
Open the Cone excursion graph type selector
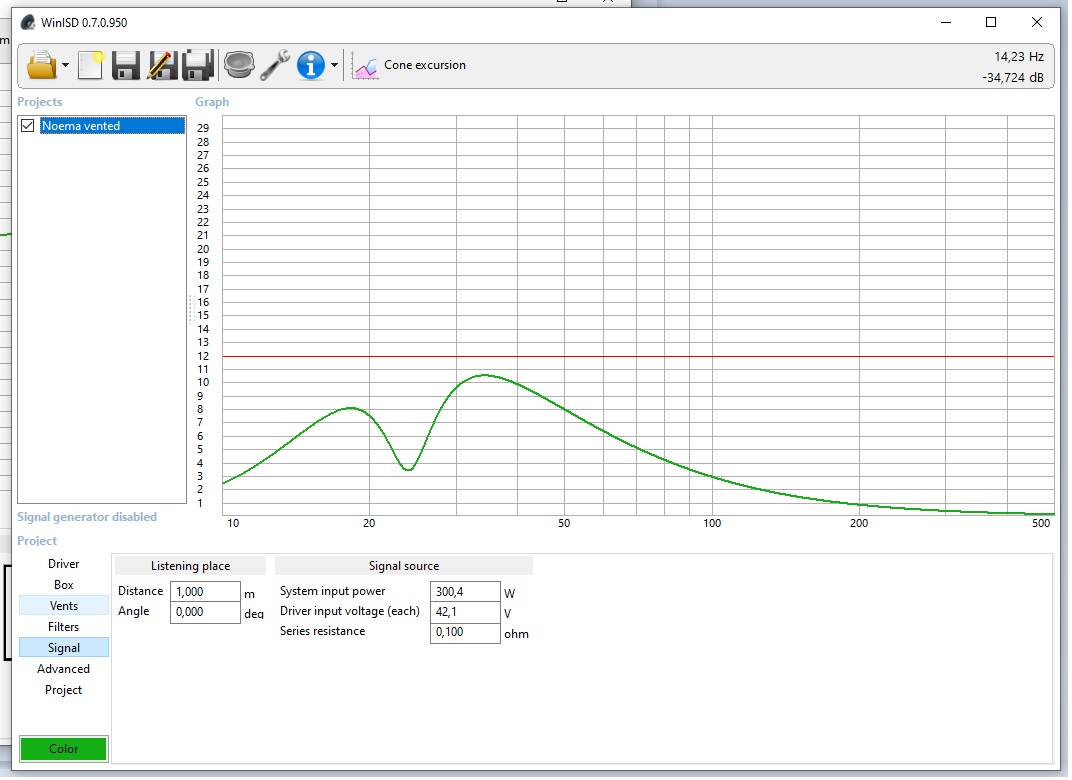(x=410, y=65)
